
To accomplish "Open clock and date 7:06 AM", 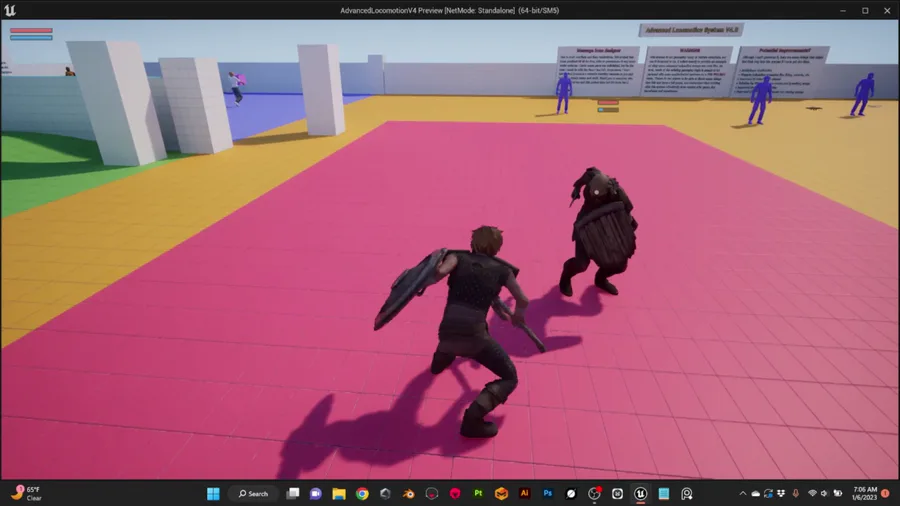I will pos(864,493).
